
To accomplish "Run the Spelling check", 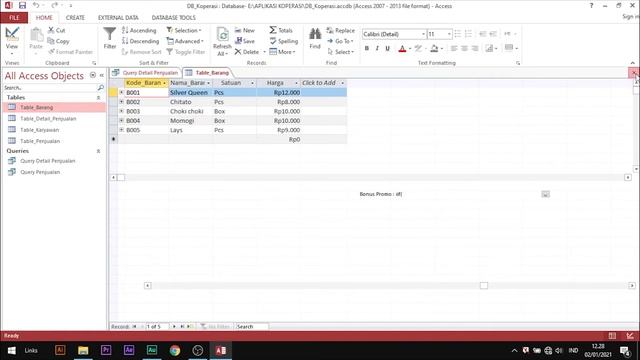I will 284,41.
